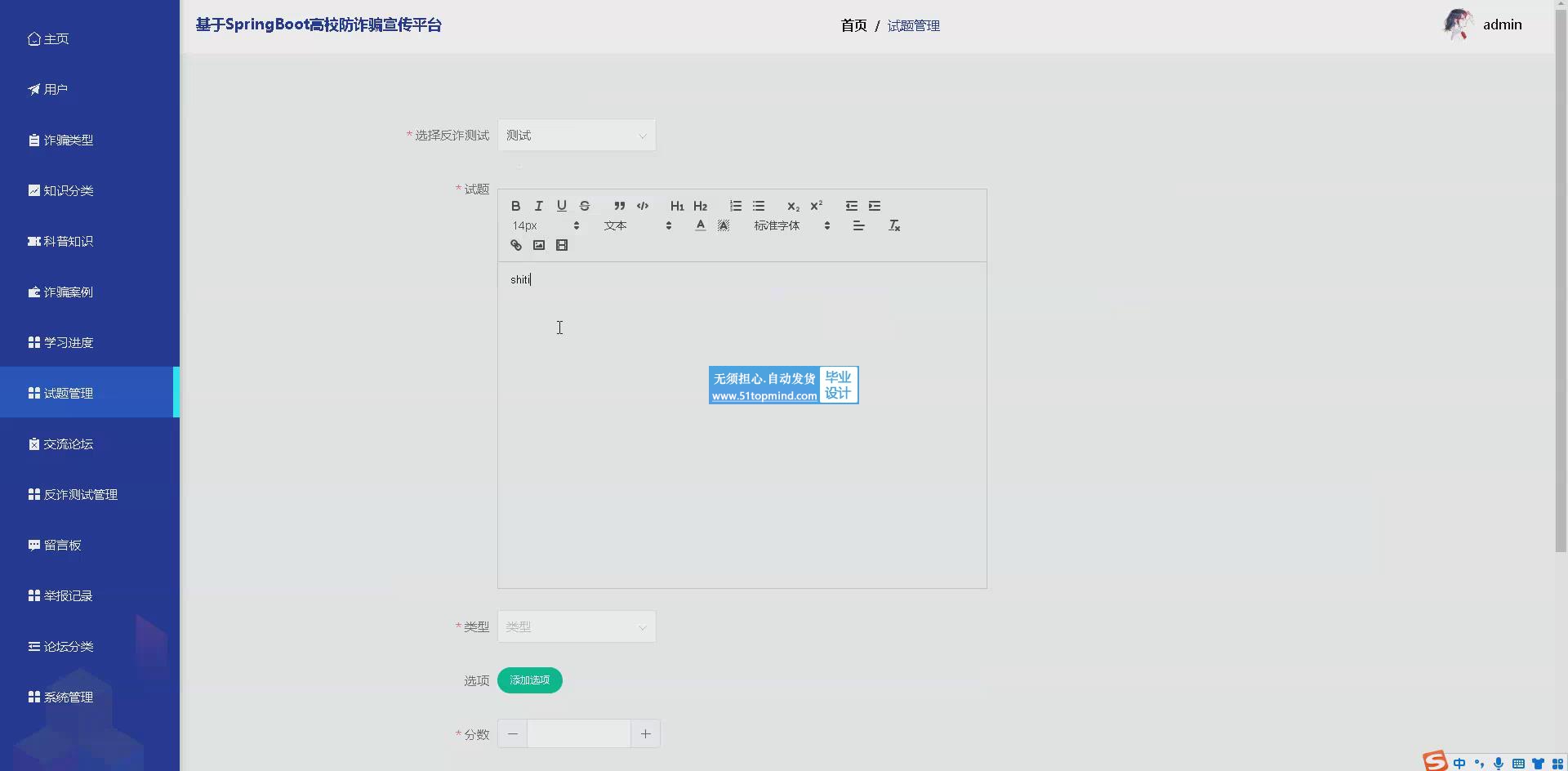Open 诈骗类型 in the sidebar

click(x=69, y=140)
